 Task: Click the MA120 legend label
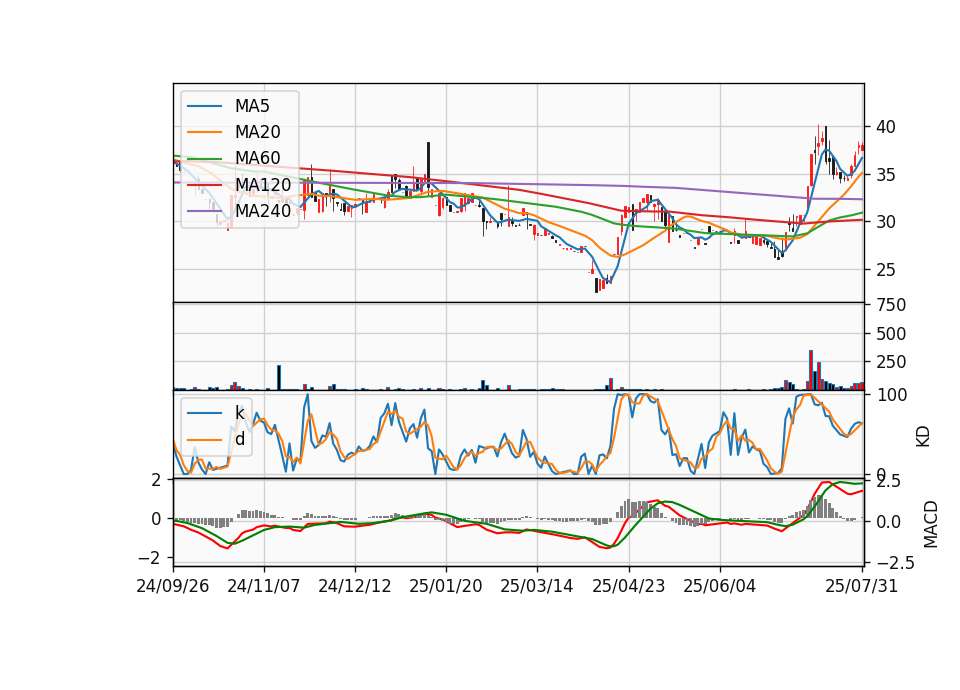pyautogui.click(x=263, y=184)
